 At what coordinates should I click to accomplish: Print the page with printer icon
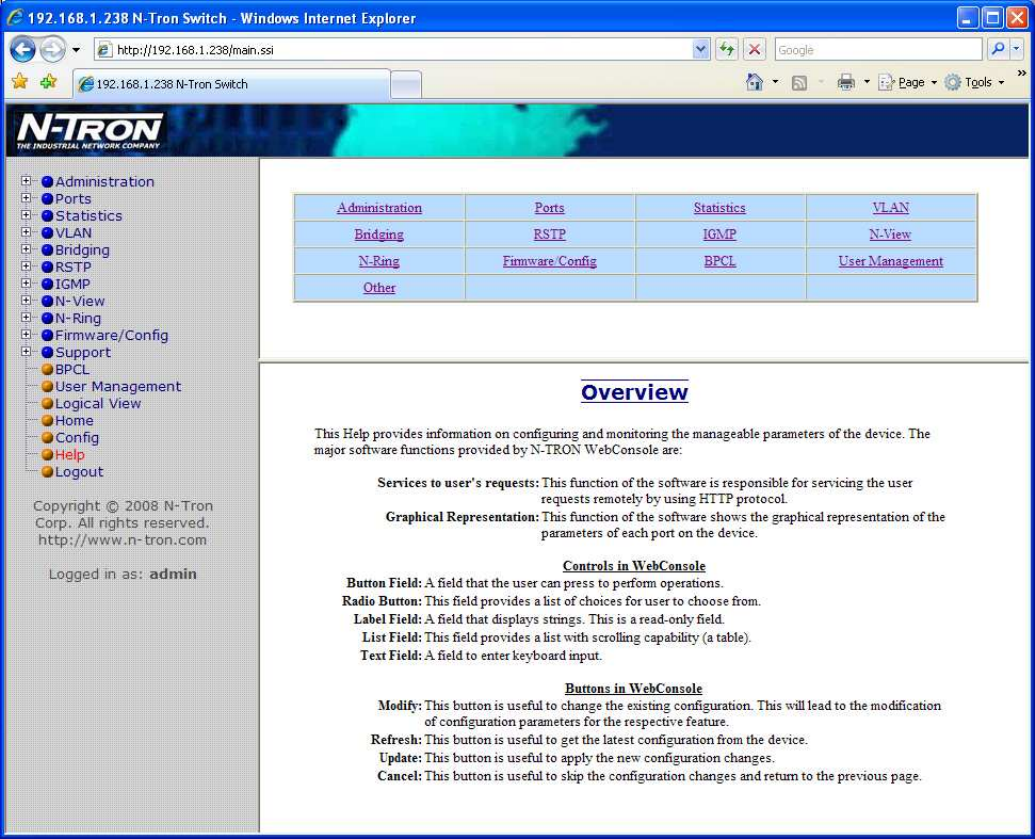pyautogui.click(x=846, y=83)
